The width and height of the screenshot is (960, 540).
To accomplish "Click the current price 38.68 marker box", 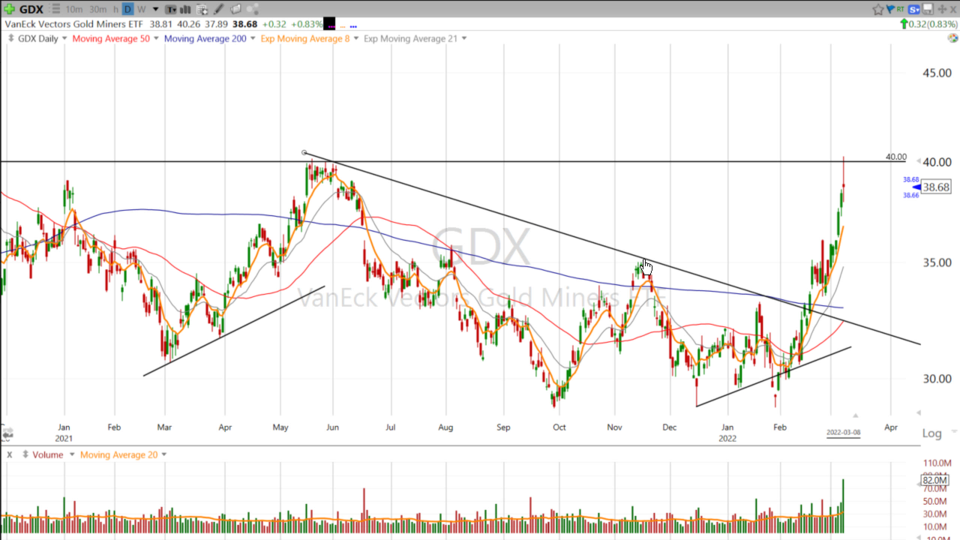I will tap(936, 187).
